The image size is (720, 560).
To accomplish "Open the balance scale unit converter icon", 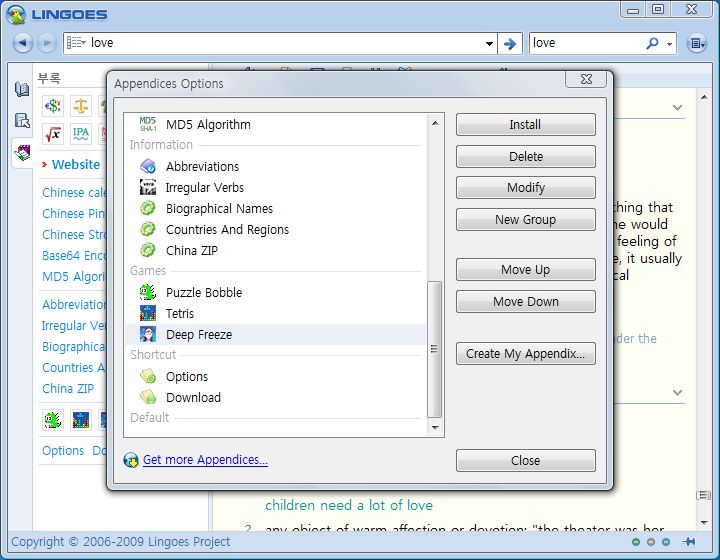I will click(81, 106).
